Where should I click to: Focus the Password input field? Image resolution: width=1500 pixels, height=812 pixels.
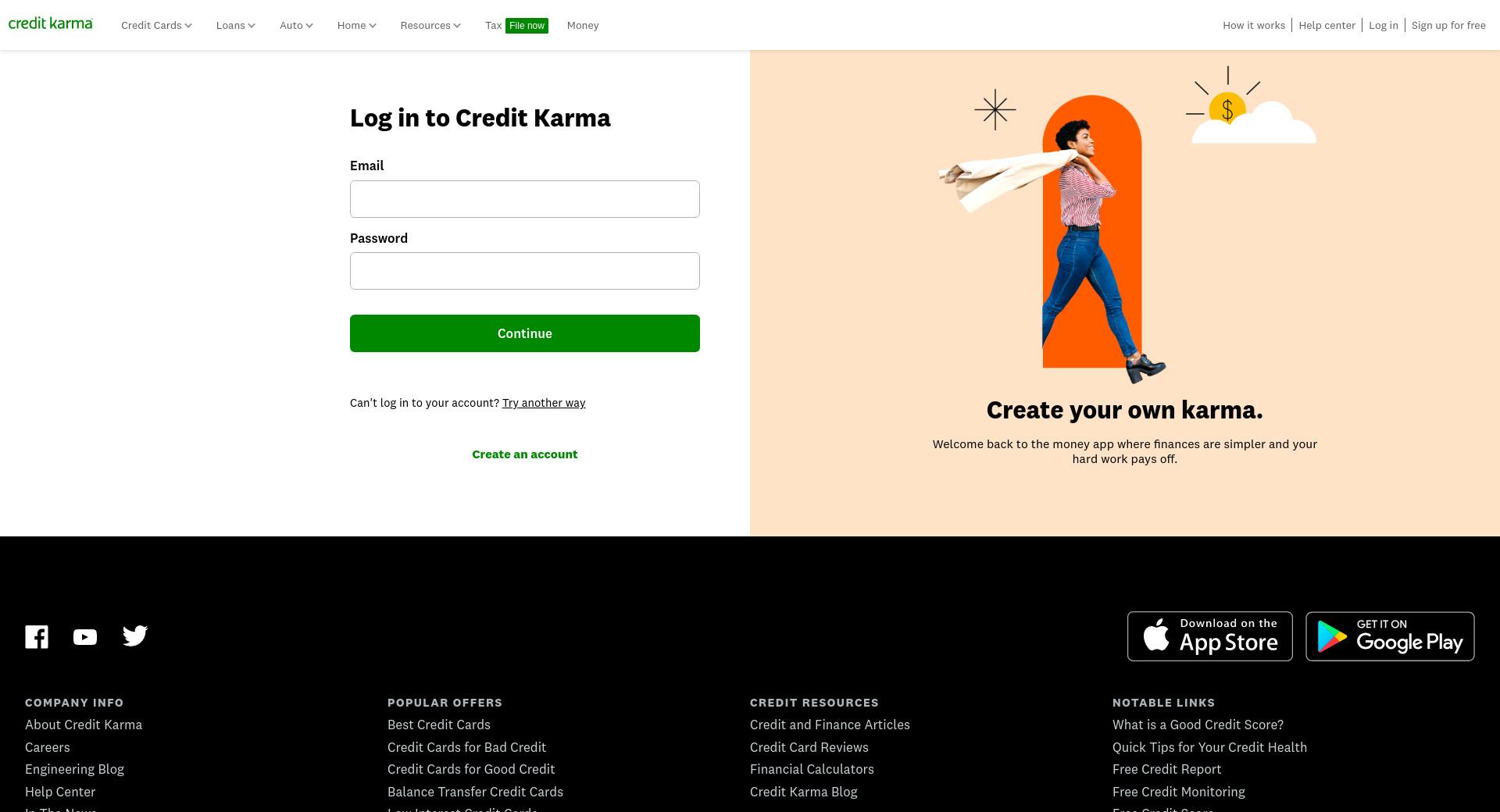click(x=525, y=271)
